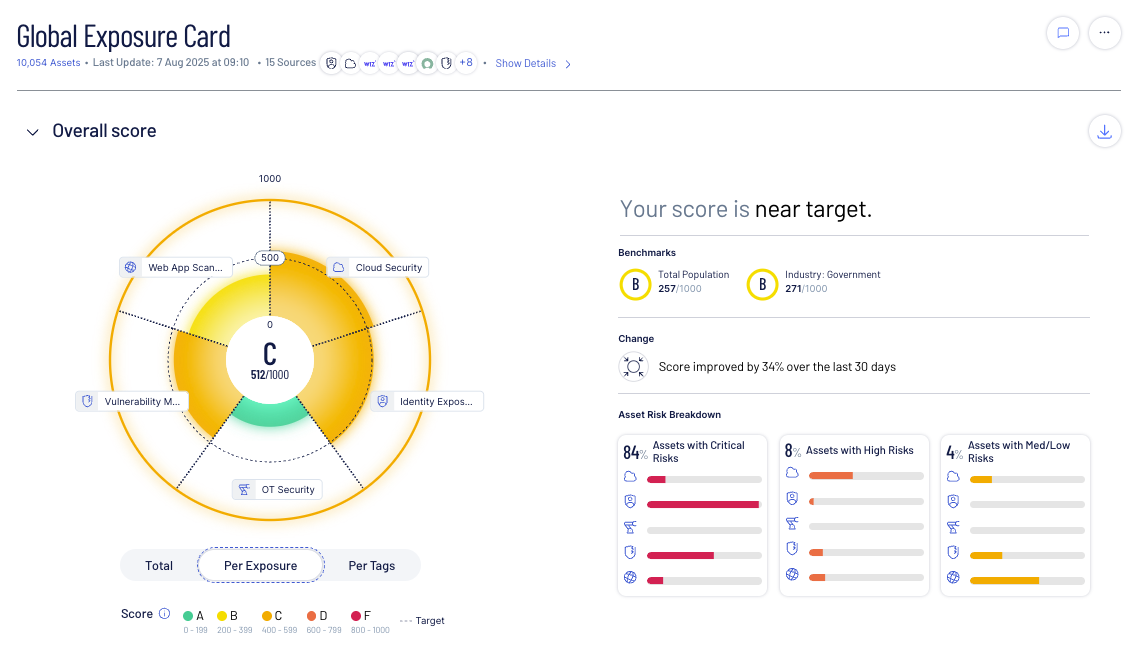Click the Score info icon
Viewport: 1130px width, 669px height.
(x=164, y=614)
